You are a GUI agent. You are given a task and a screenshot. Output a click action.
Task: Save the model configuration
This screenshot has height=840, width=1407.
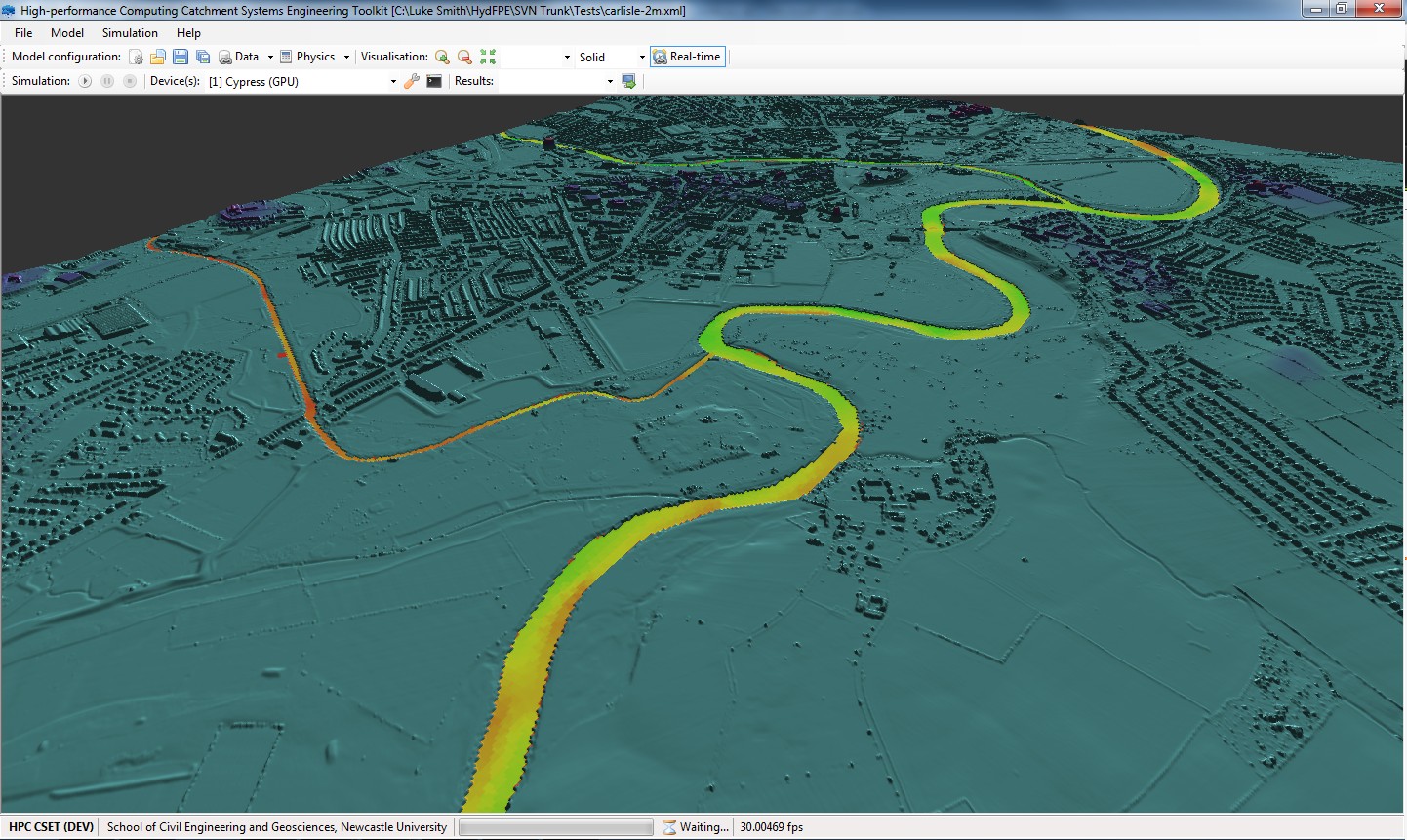tap(181, 58)
